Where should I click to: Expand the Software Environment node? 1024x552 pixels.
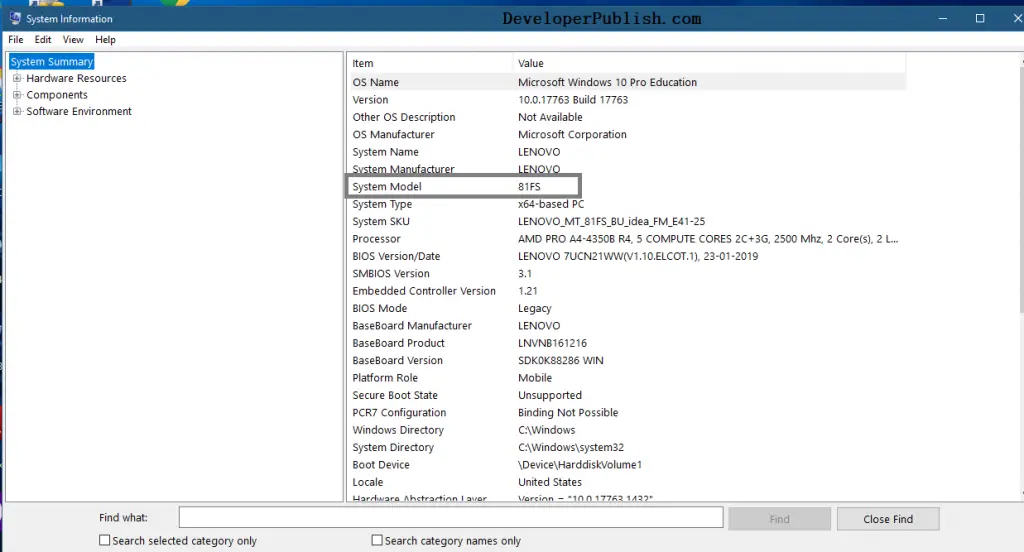coord(17,111)
